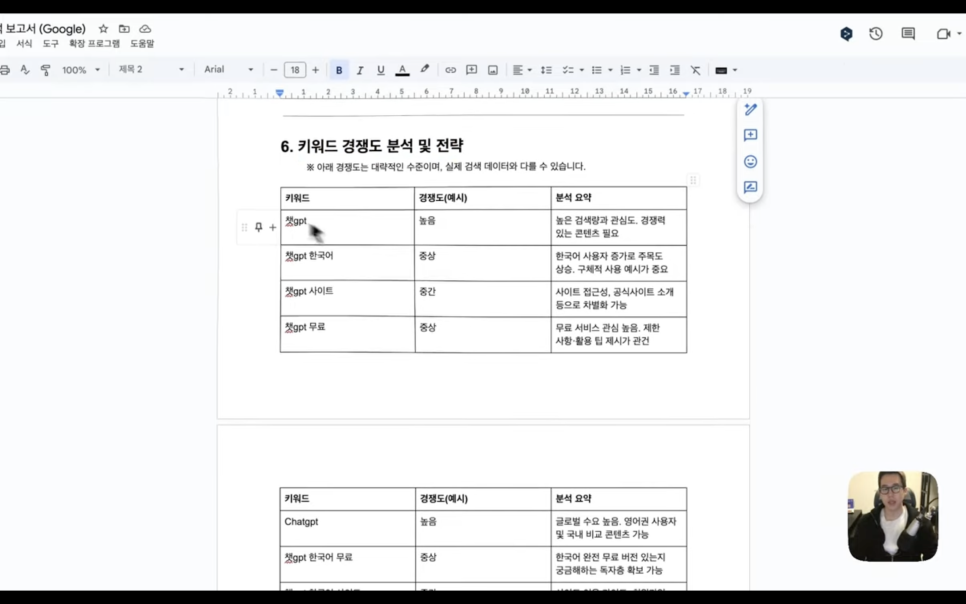Click the add emoji reaction icon
966x604 pixels.
(750, 161)
